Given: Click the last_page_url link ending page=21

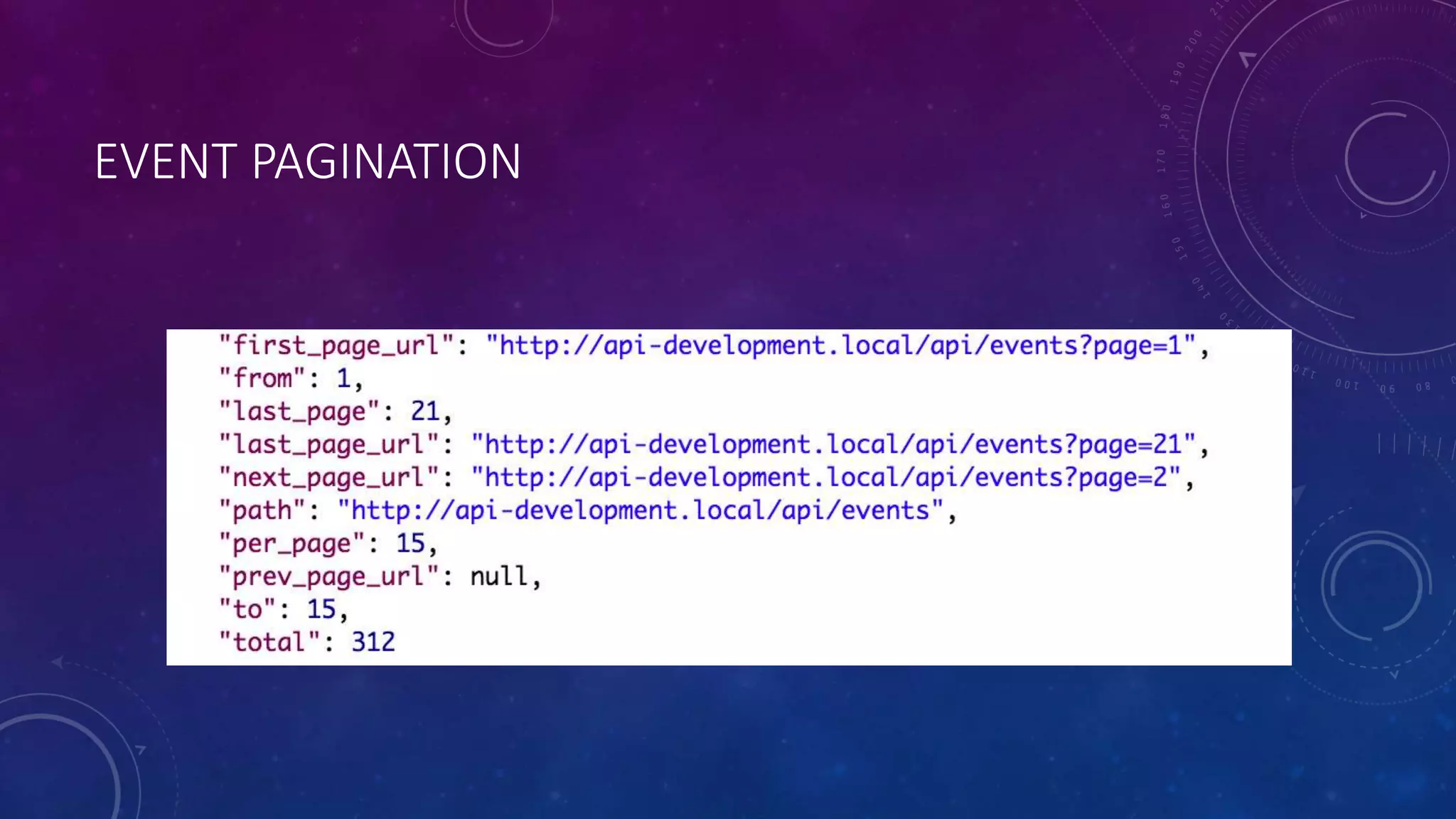Looking at the screenshot, I should tap(833, 445).
